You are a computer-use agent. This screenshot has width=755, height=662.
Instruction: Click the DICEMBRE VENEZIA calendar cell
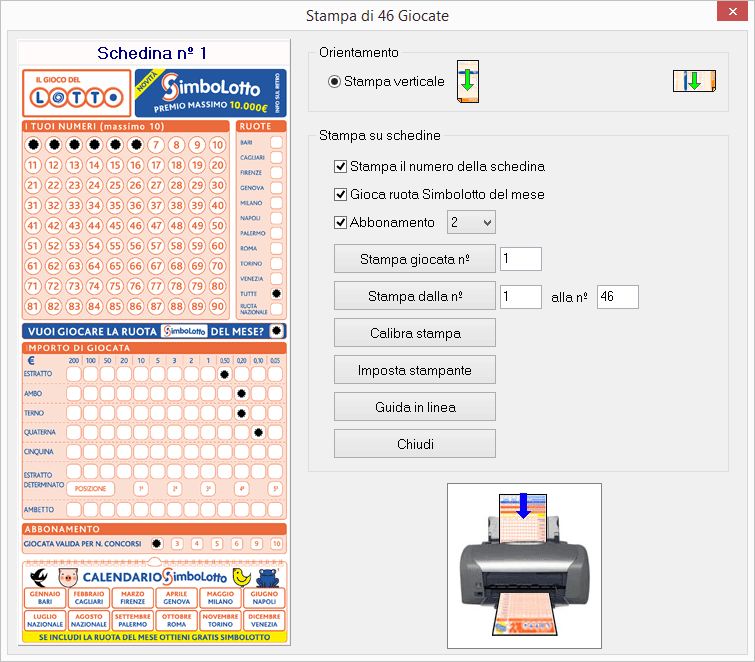click(264, 620)
